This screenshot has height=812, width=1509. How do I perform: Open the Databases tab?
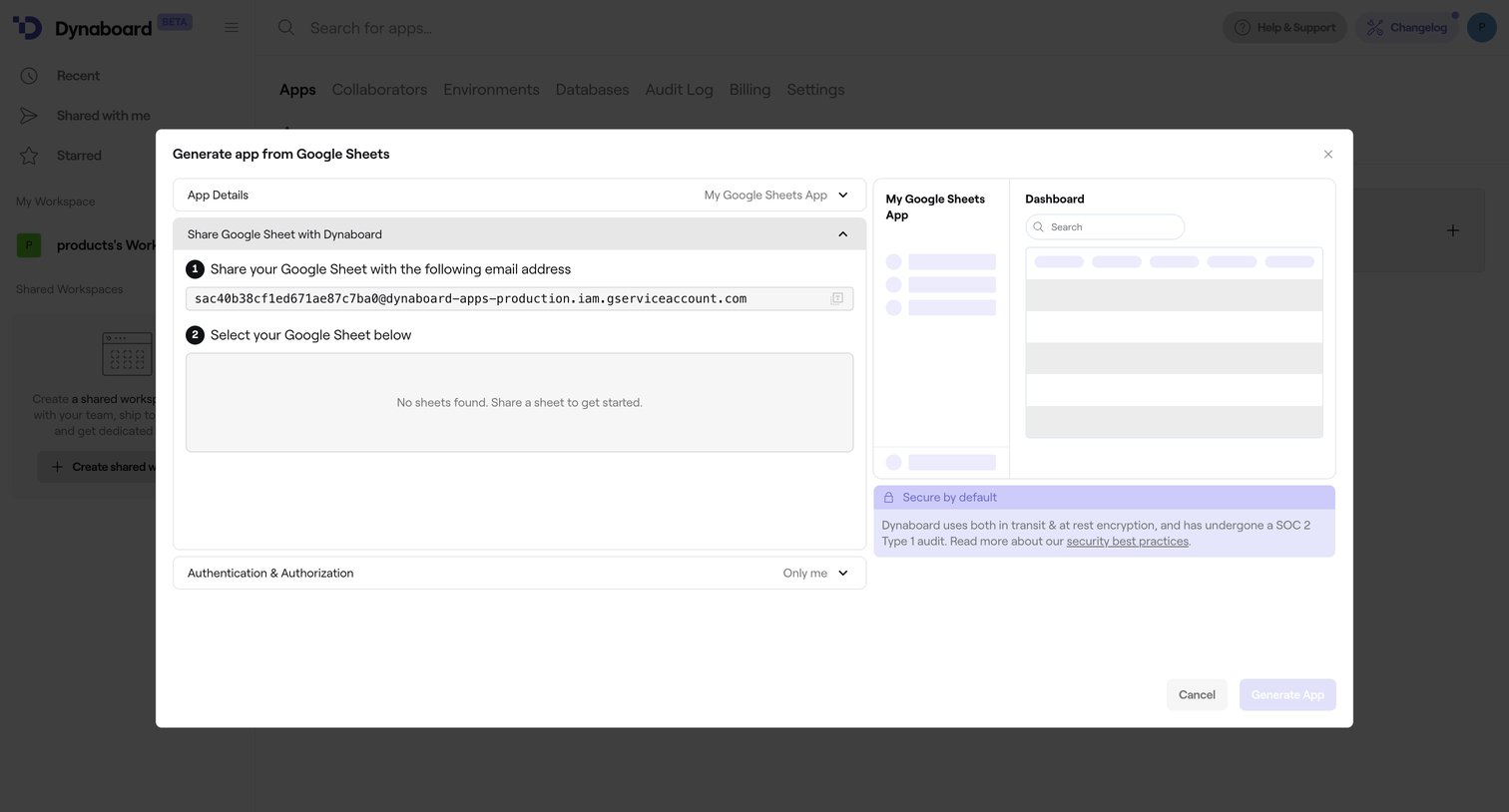pyautogui.click(x=593, y=90)
